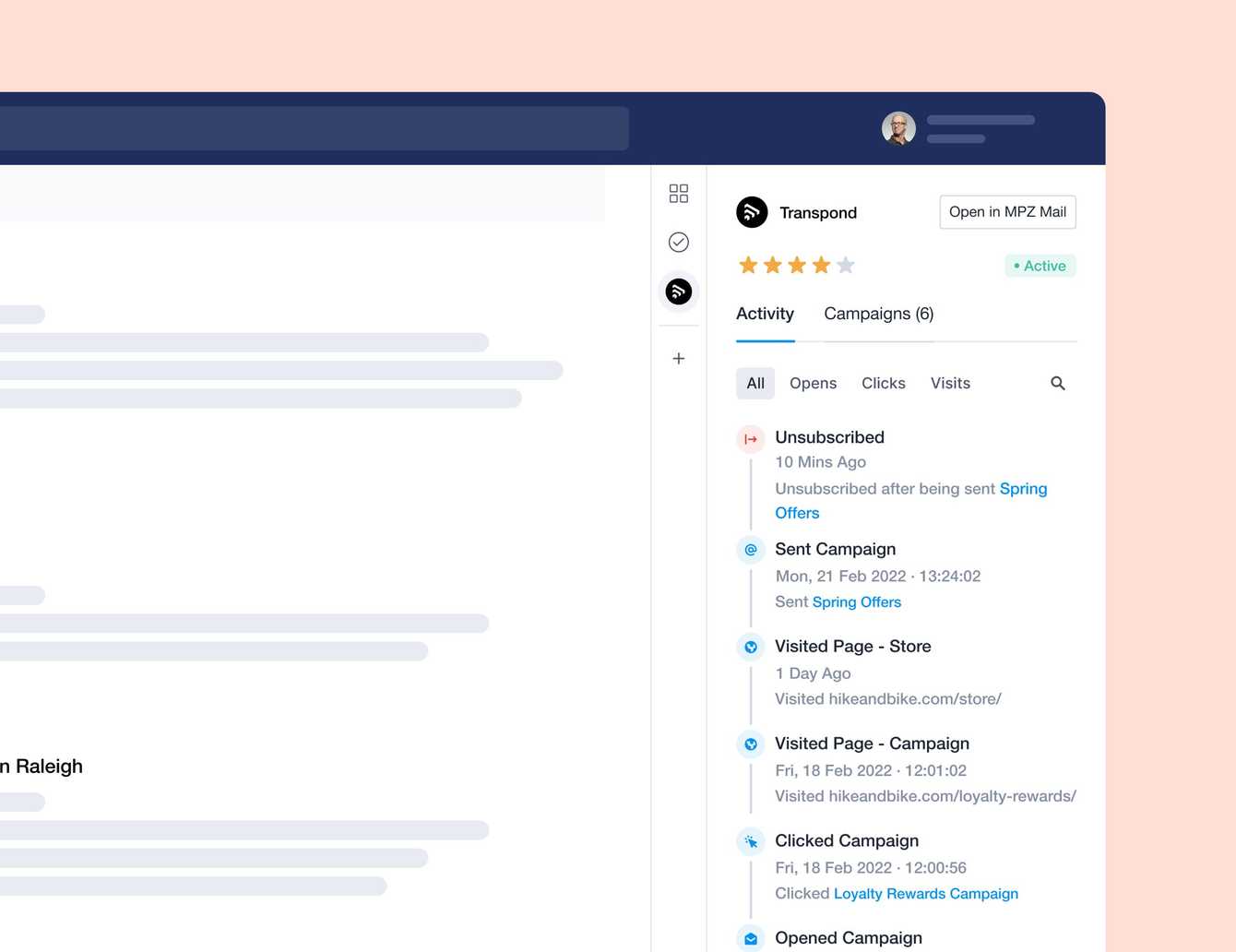Add new app with plus icon
The width and height of the screenshot is (1236, 952).
[x=679, y=358]
